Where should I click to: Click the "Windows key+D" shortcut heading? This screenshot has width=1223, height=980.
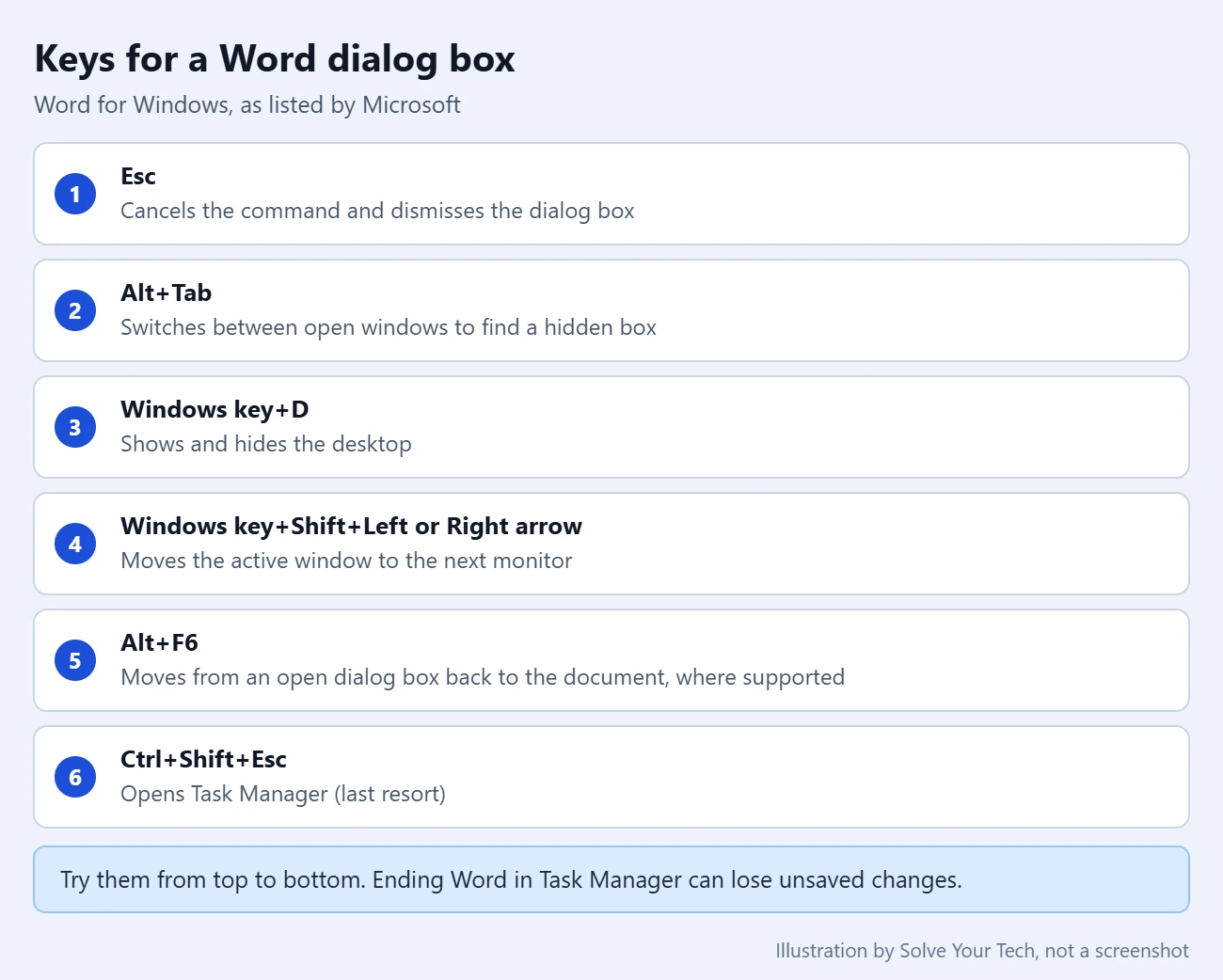(x=214, y=410)
